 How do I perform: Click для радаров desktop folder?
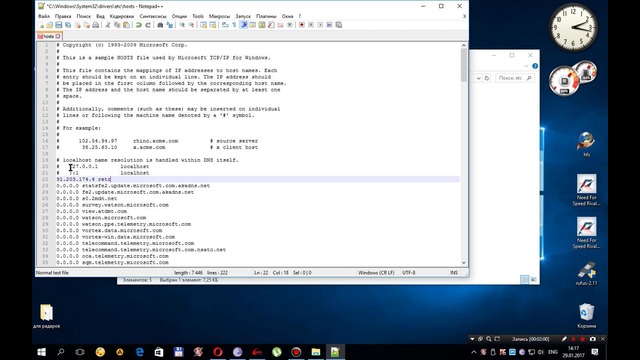[x=46, y=316]
